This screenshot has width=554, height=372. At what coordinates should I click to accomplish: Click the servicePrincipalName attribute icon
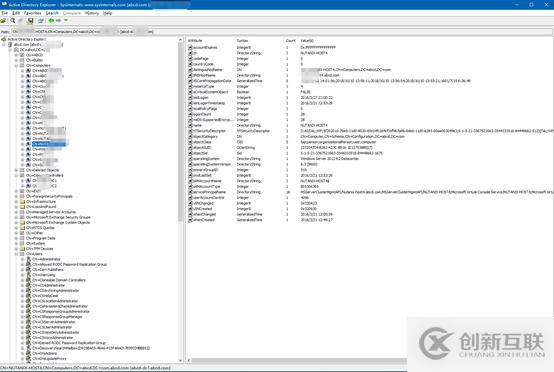pos(190,192)
